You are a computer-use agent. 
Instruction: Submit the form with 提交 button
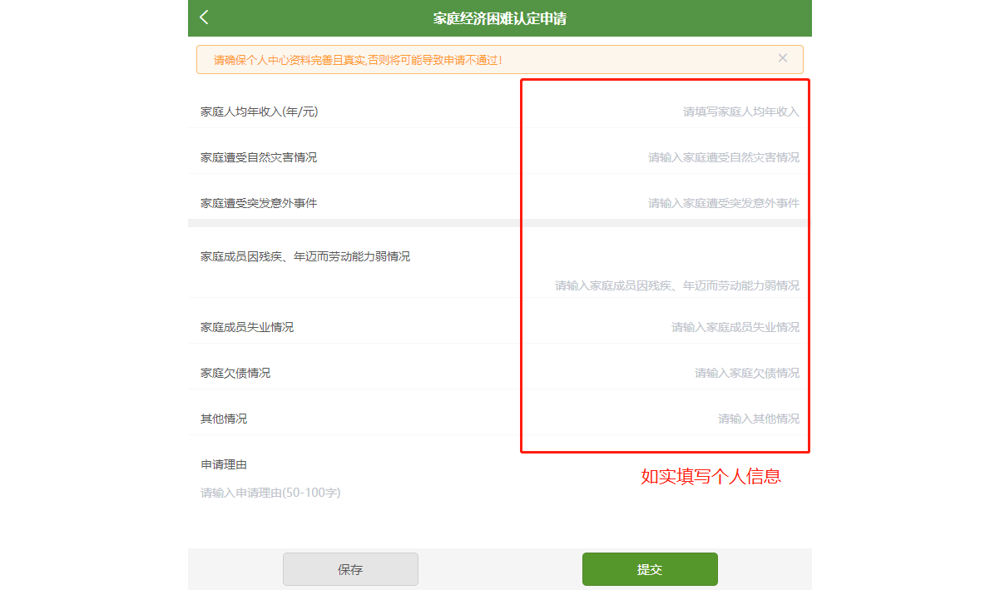click(649, 569)
